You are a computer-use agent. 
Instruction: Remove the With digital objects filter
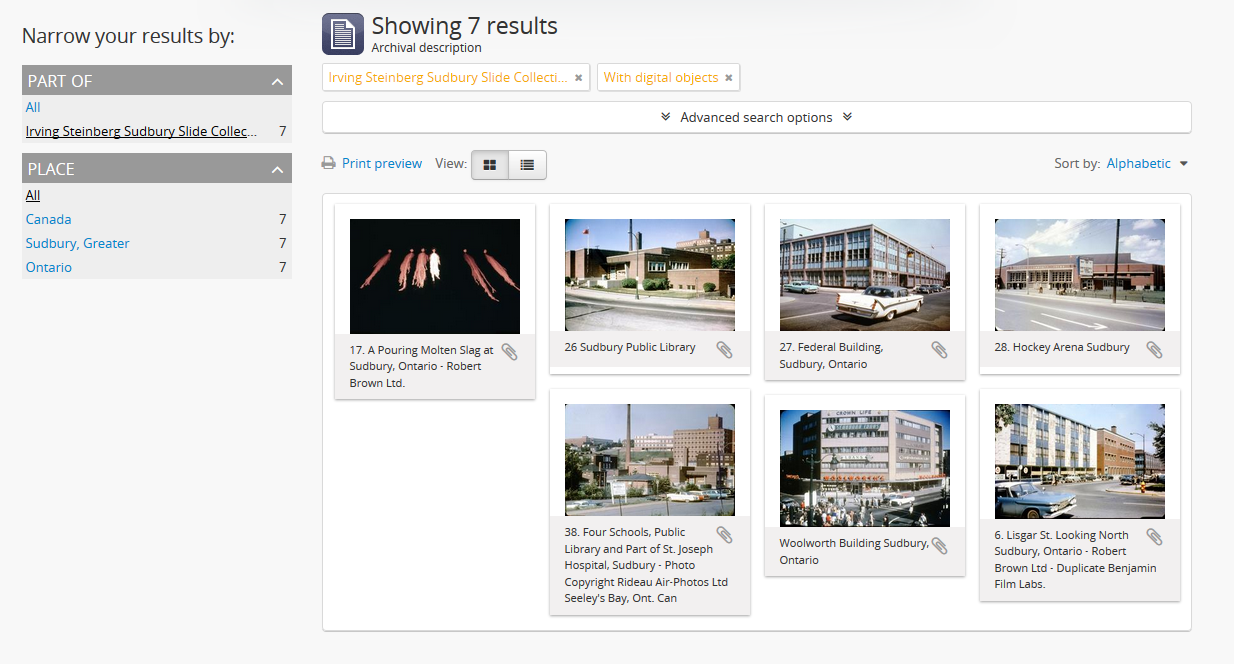click(728, 78)
